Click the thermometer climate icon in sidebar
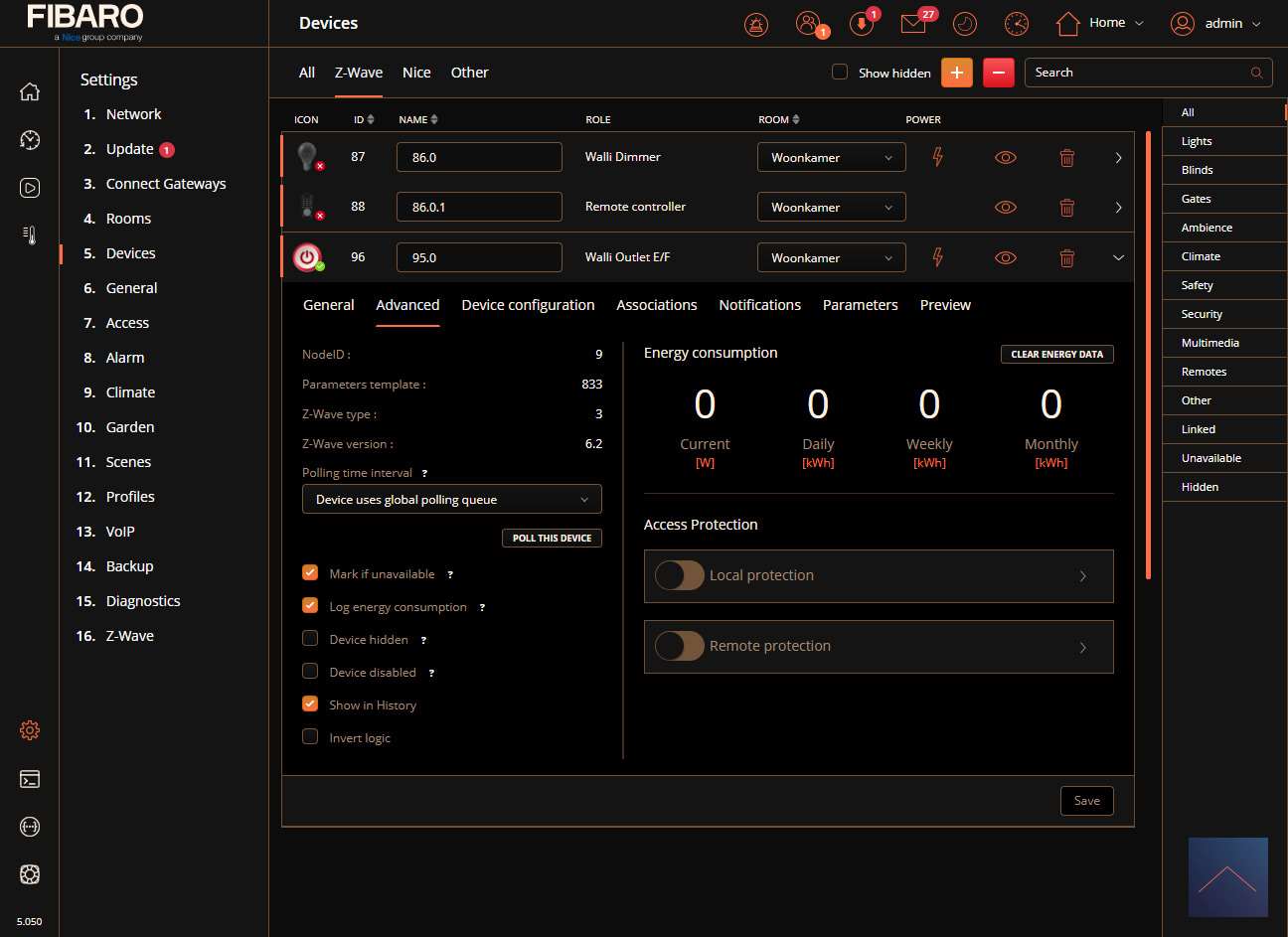1288x937 pixels. coord(30,235)
